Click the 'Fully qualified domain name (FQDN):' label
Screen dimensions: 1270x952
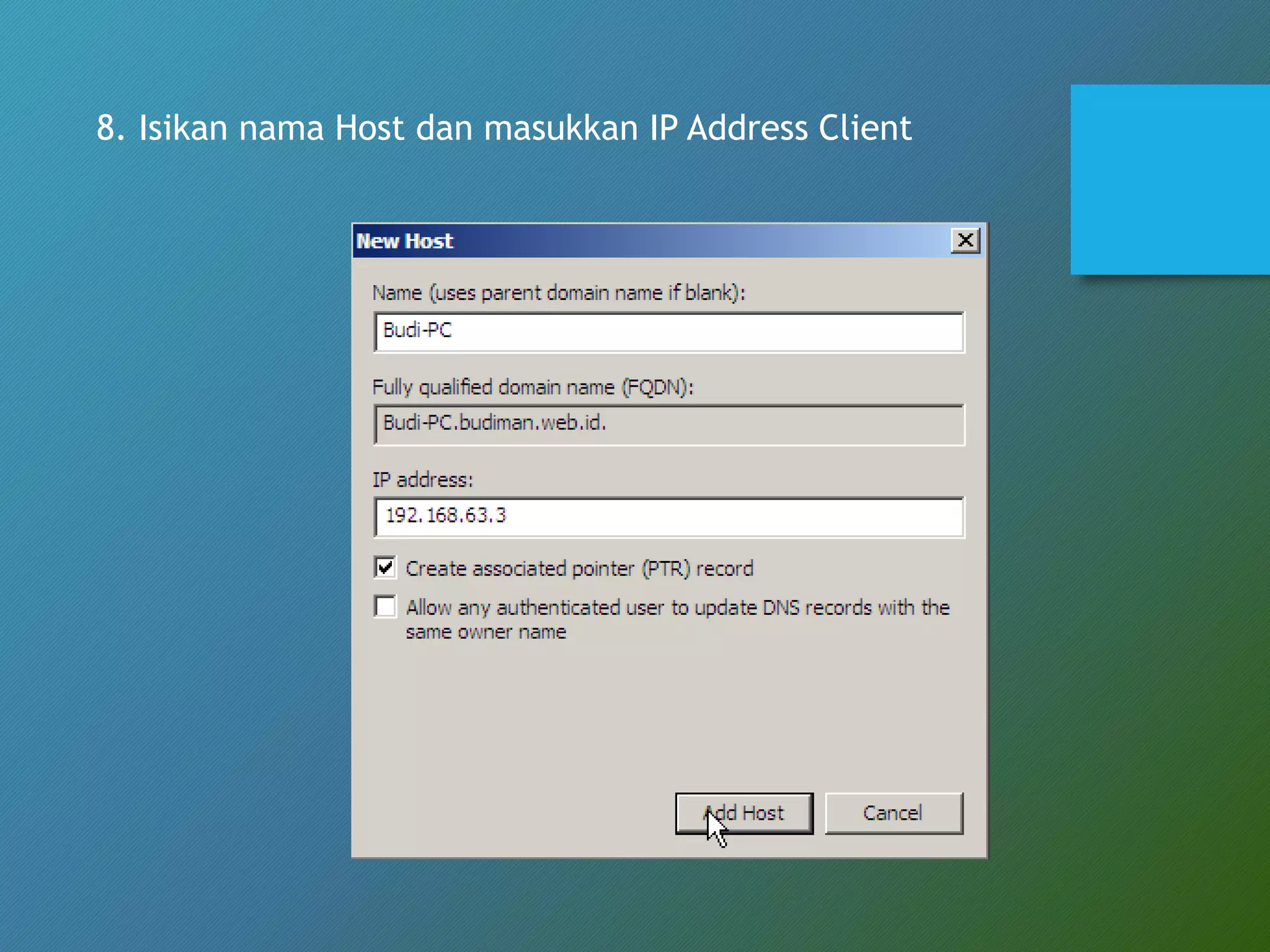coord(533,387)
